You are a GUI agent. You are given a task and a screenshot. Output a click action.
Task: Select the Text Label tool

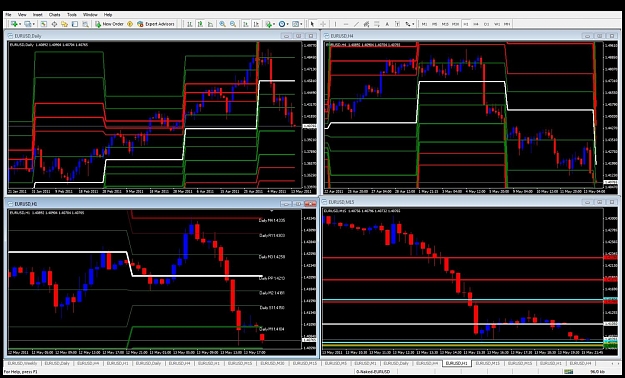[x=397, y=24]
